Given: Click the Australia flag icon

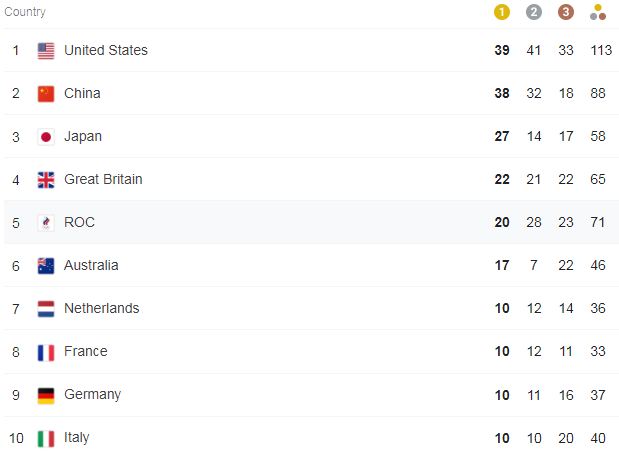Looking at the screenshot, I should [46, 266].
